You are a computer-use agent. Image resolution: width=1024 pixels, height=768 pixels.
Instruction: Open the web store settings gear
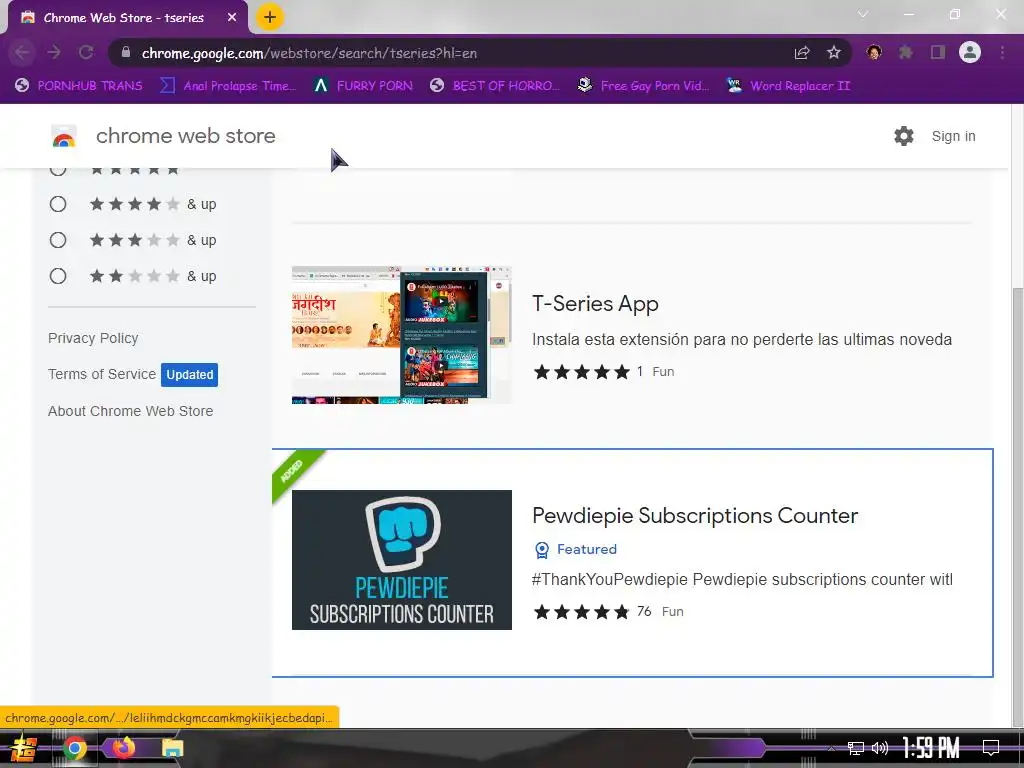pos(904,136)
